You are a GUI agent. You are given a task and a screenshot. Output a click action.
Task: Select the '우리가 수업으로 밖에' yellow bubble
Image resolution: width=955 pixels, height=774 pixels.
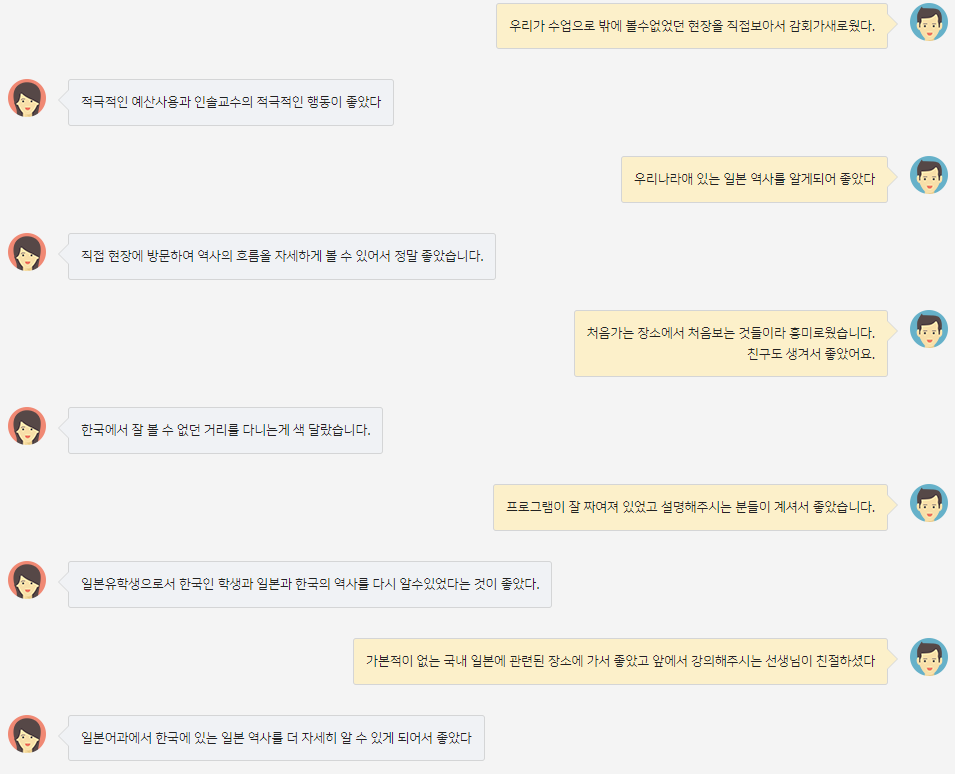[692, 26]
